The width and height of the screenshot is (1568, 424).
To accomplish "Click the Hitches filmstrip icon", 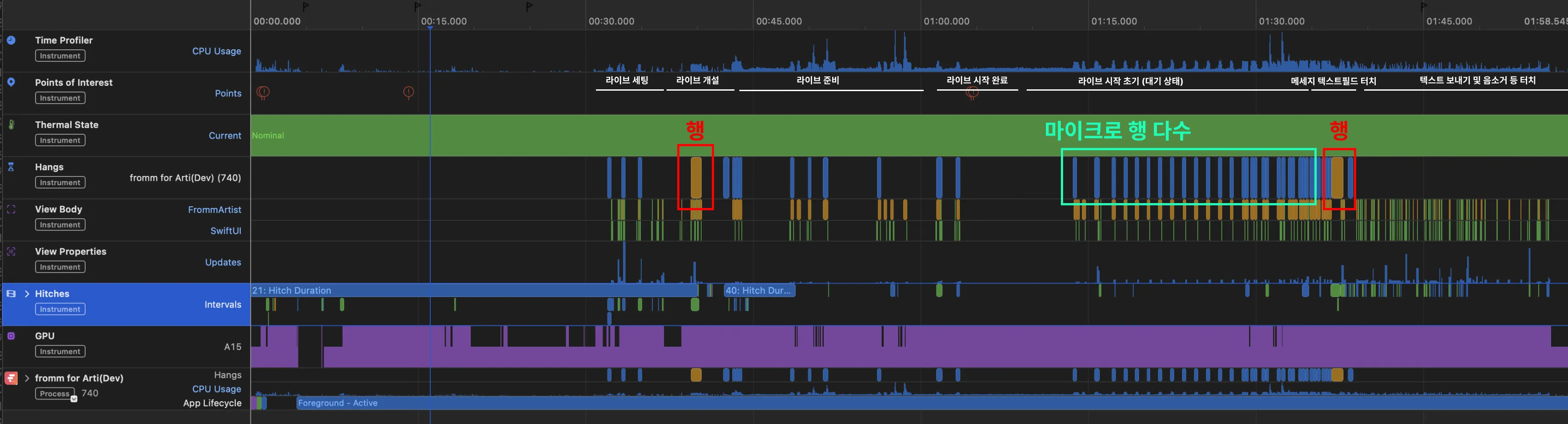I will (x=11, y=294).
